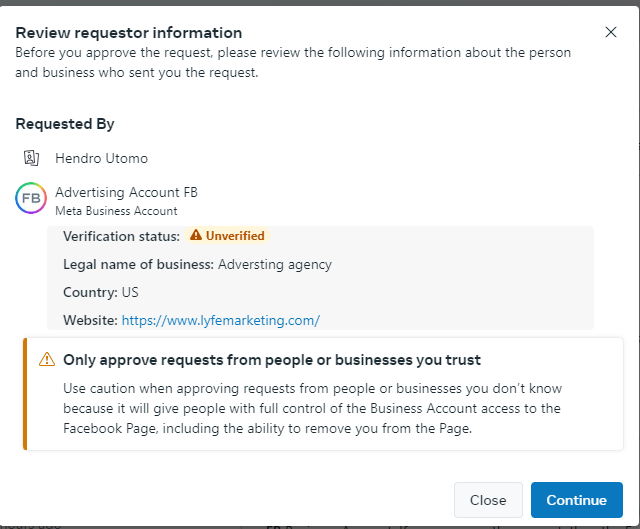Click the caution paragraph about Business Account access

313,408
